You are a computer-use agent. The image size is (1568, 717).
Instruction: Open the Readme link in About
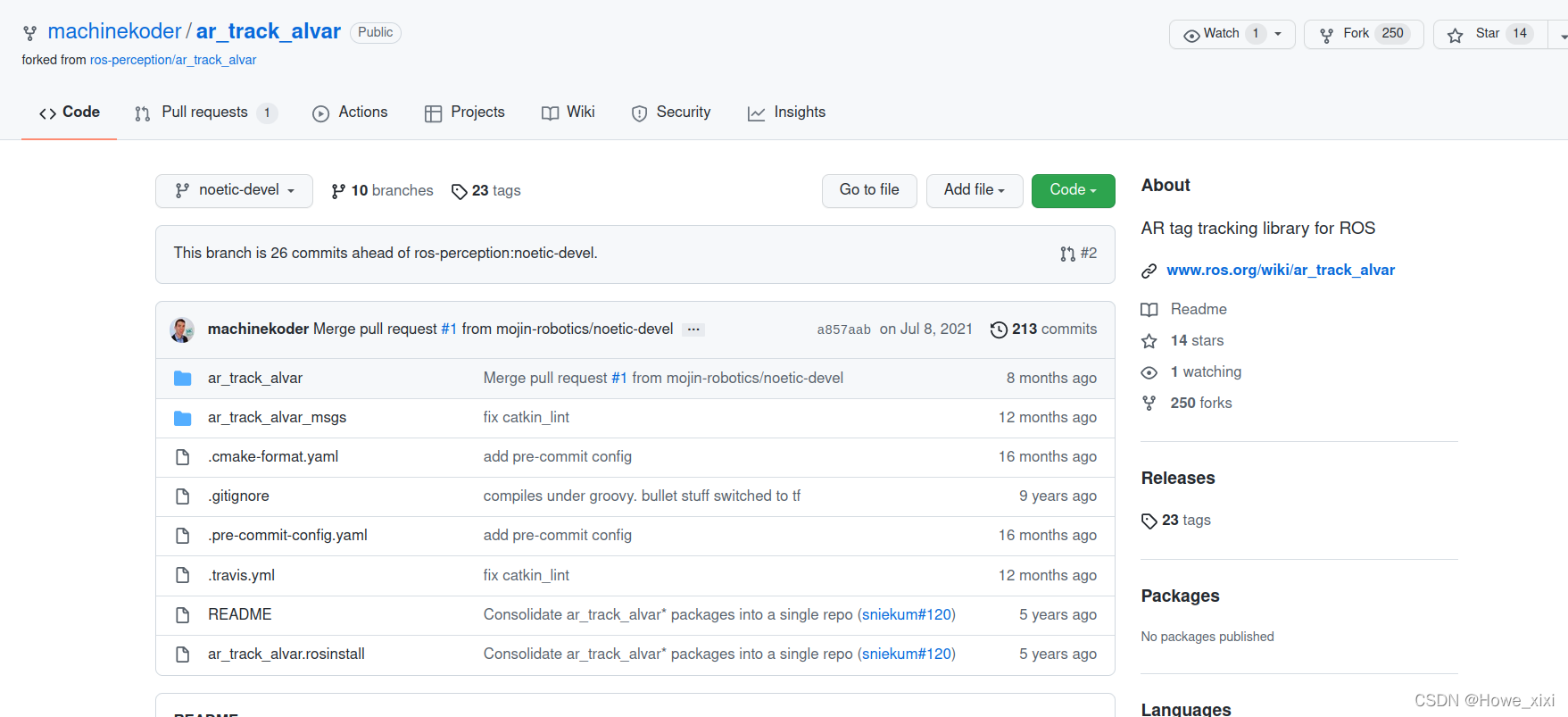[1199, 310]
